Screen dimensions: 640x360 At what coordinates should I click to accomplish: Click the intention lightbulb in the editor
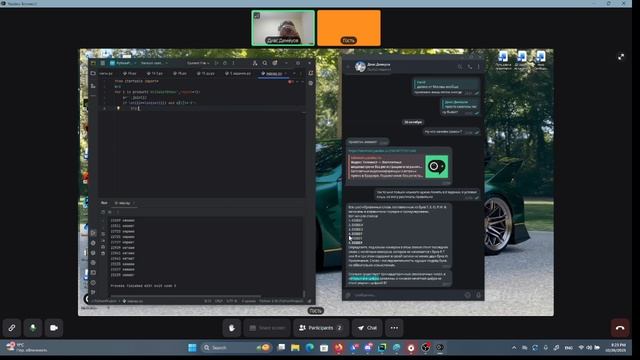point(118,109)
